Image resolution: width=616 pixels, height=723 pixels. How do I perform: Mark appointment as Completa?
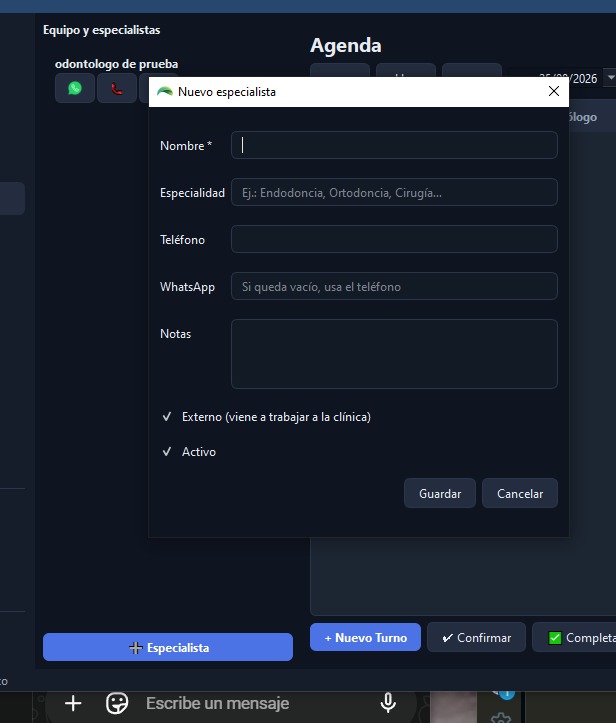pyautogui.click(x=575, y=638)
